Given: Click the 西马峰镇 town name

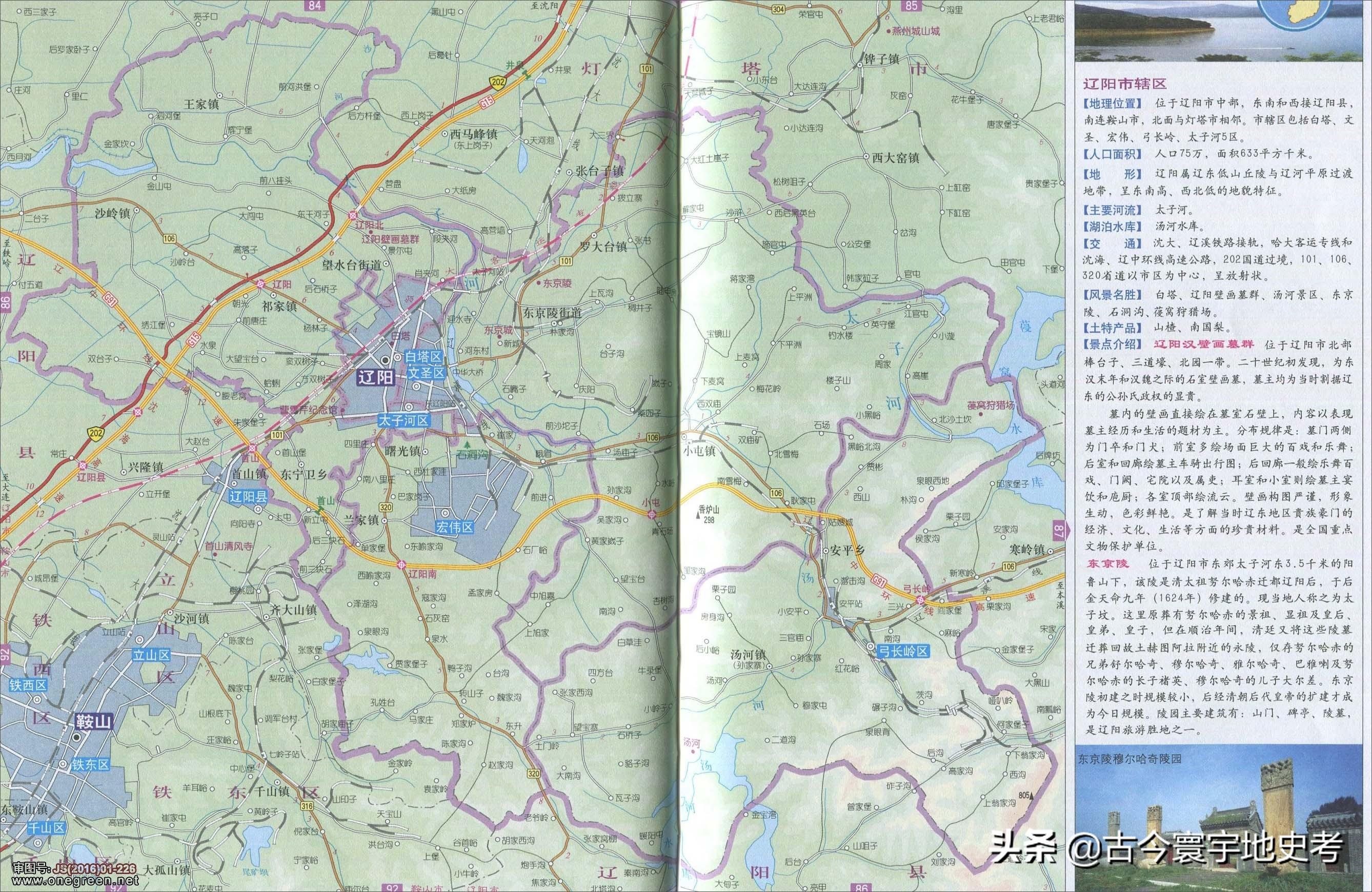Looking at the screenshot, I should click(473, 134).
